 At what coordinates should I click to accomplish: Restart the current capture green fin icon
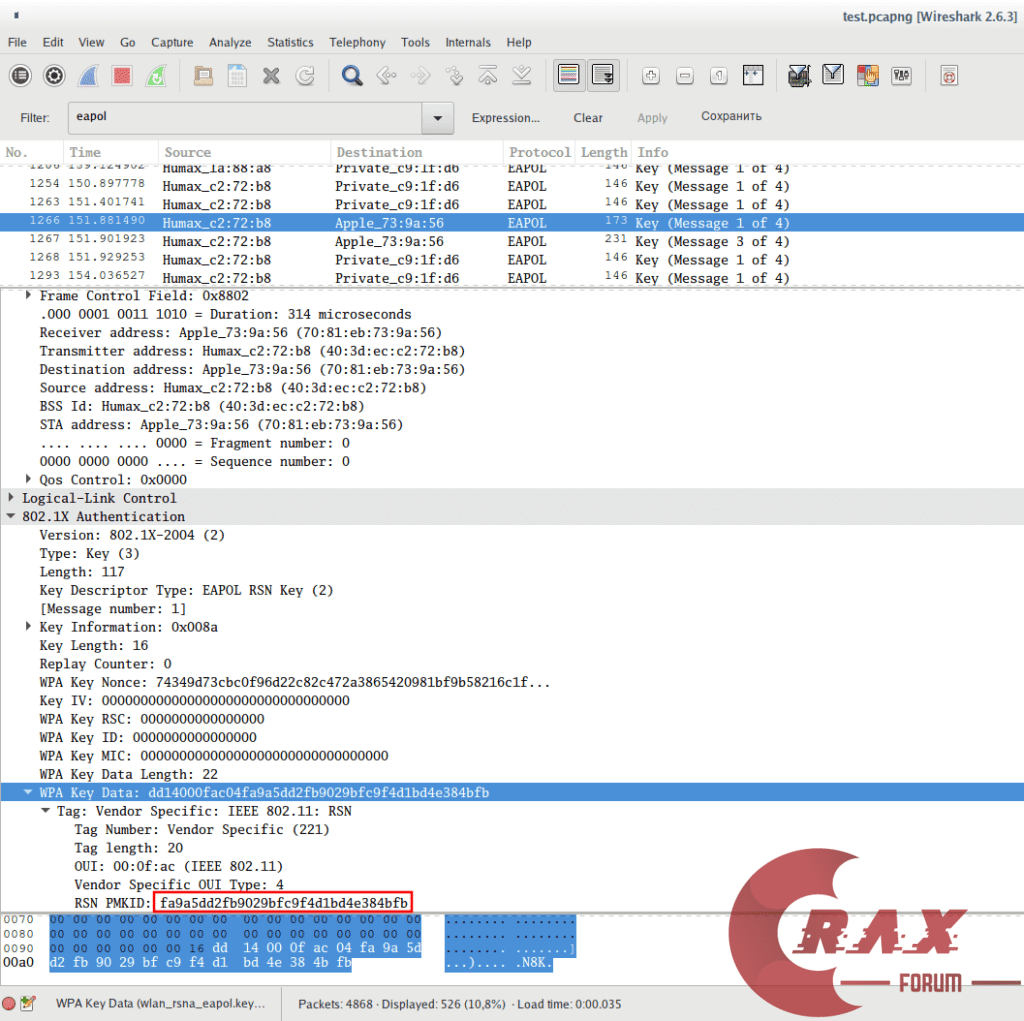tap(156, 76)
